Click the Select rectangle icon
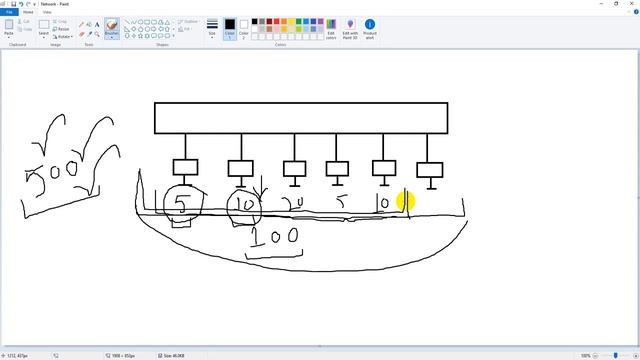 pyautogui.click(x=44, y=24)
